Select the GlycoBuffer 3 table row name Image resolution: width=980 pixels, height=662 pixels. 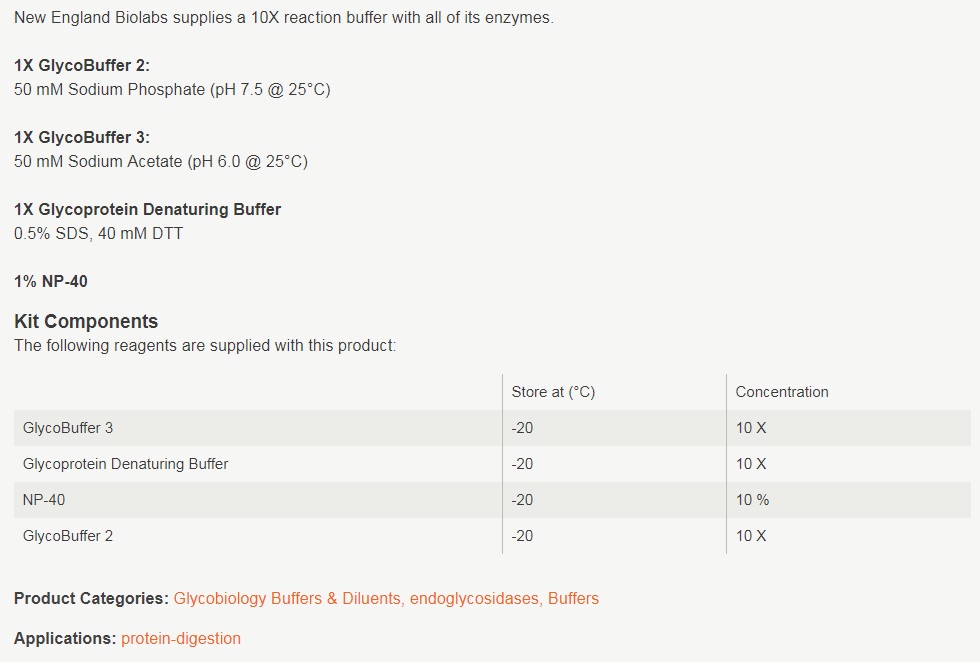pyautogui.click(x=68, y=428)
